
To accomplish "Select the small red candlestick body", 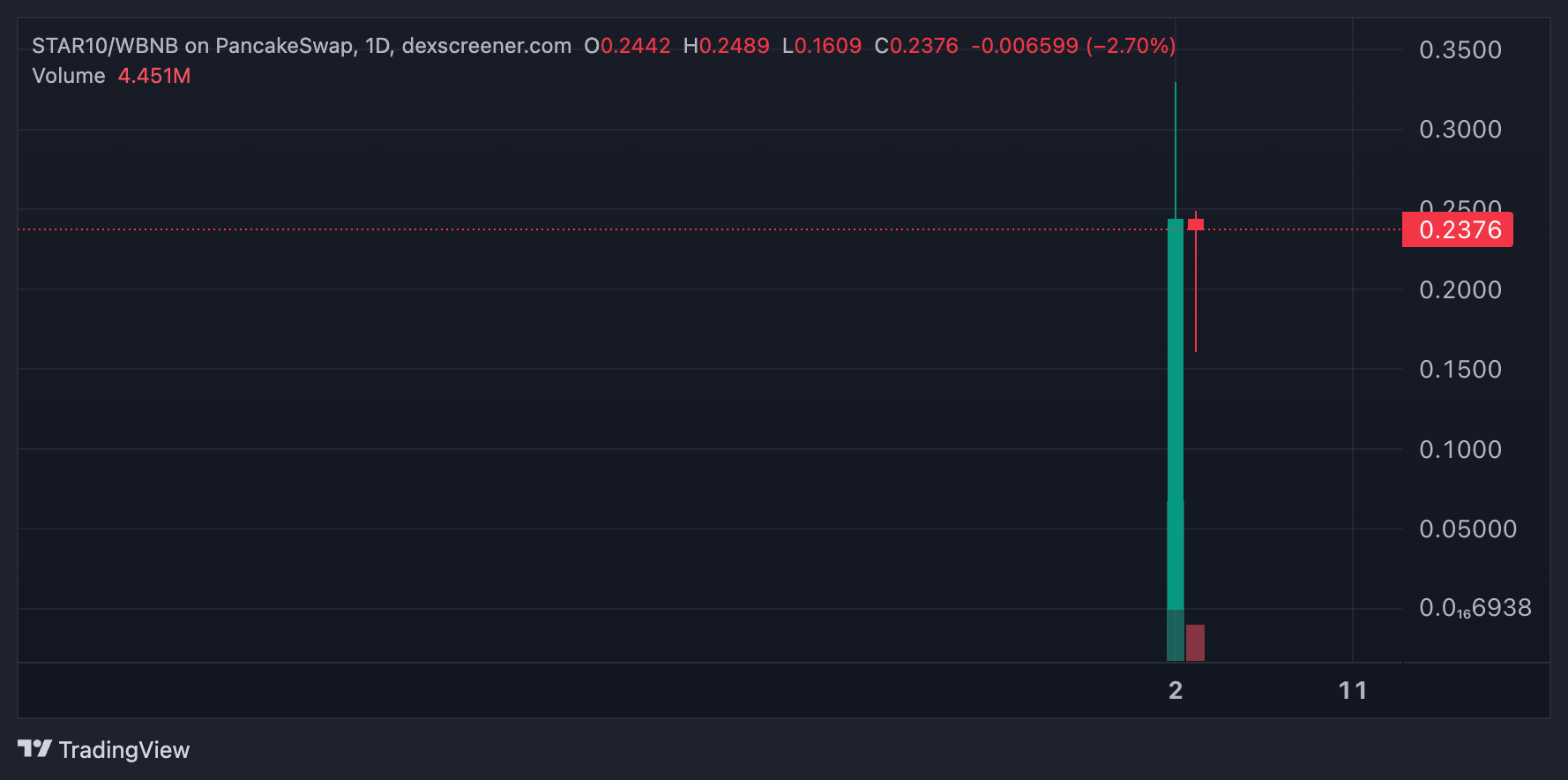I will (x=1196, y=225).
